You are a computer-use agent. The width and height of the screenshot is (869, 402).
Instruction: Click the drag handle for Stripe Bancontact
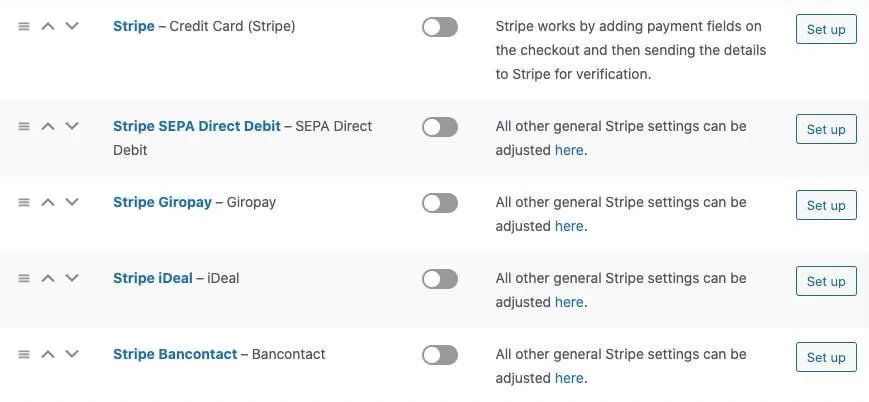(24, 355)
